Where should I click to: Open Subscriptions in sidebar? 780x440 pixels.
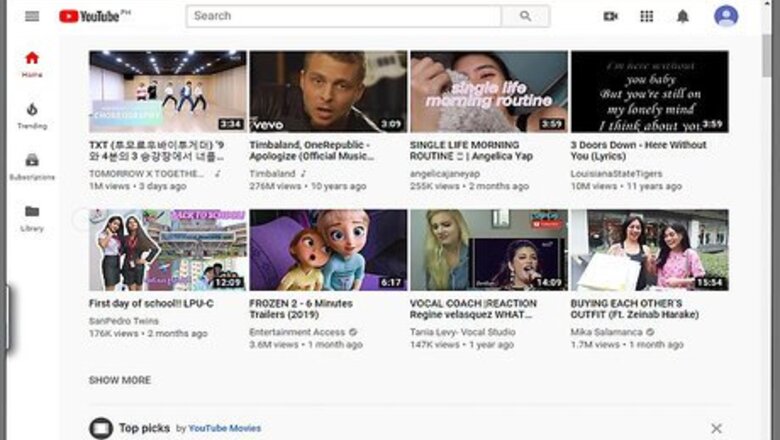tap(32, 166)
